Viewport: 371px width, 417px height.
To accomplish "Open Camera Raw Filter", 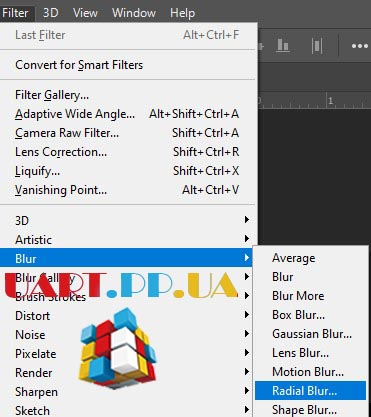I will point(128,133).
